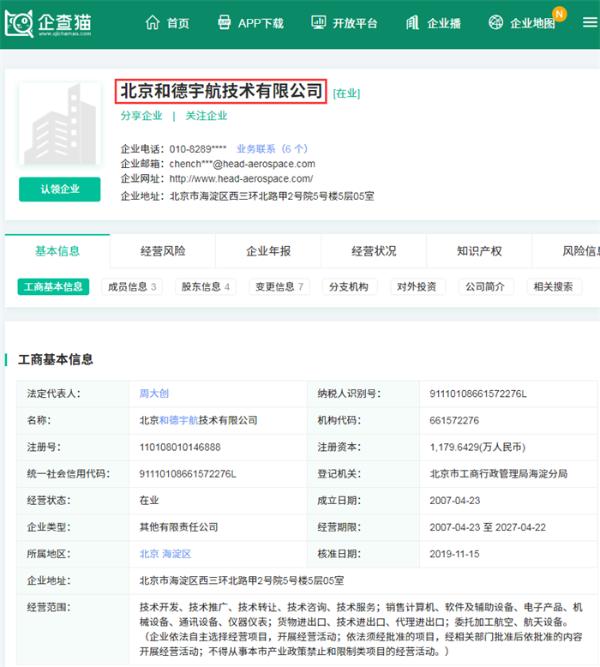
Task: Click company type 其他有限责任公司
Action: 179,527
